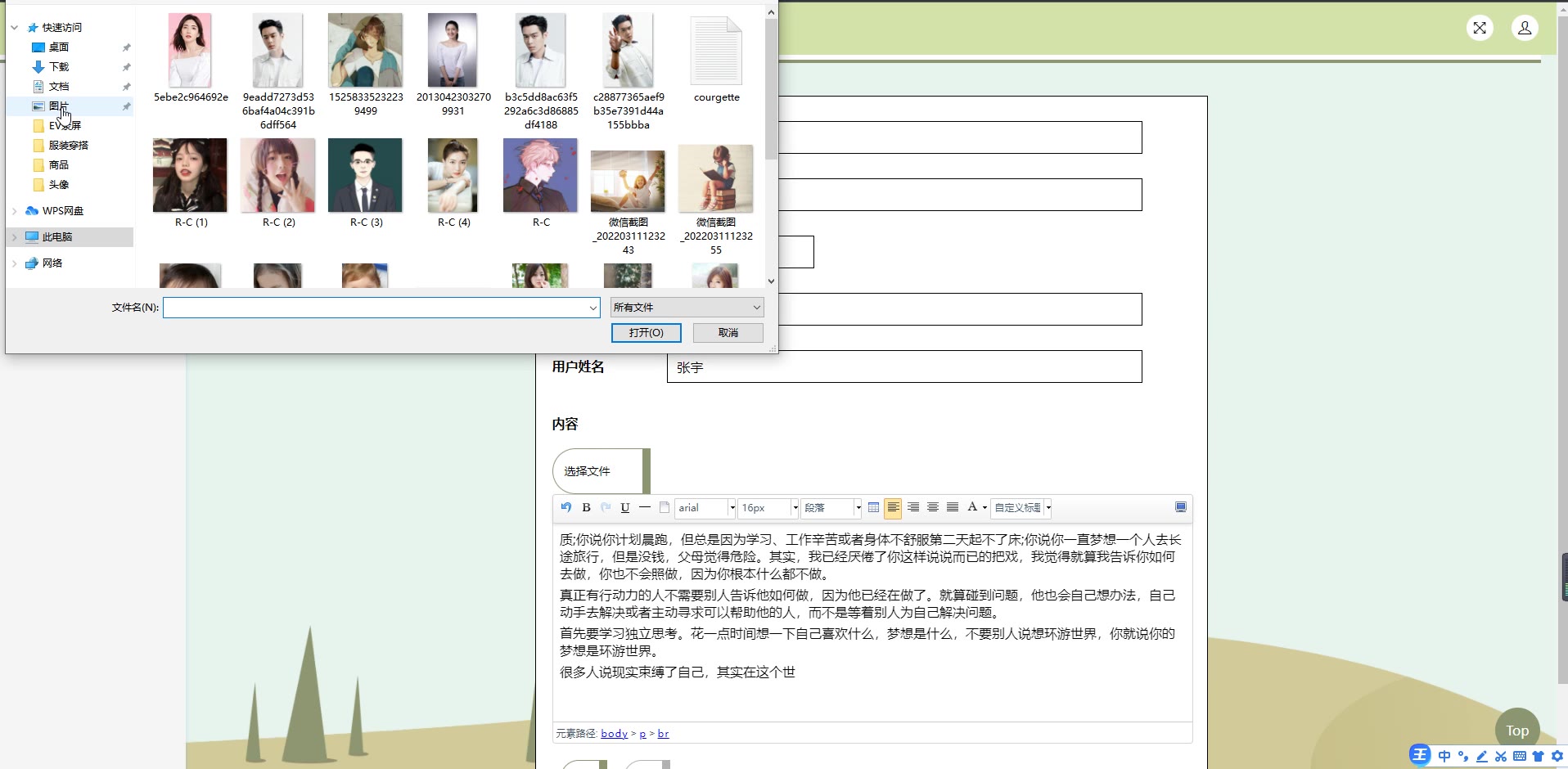Click the 打开(O) button in the file dialog

coord(647,333)
